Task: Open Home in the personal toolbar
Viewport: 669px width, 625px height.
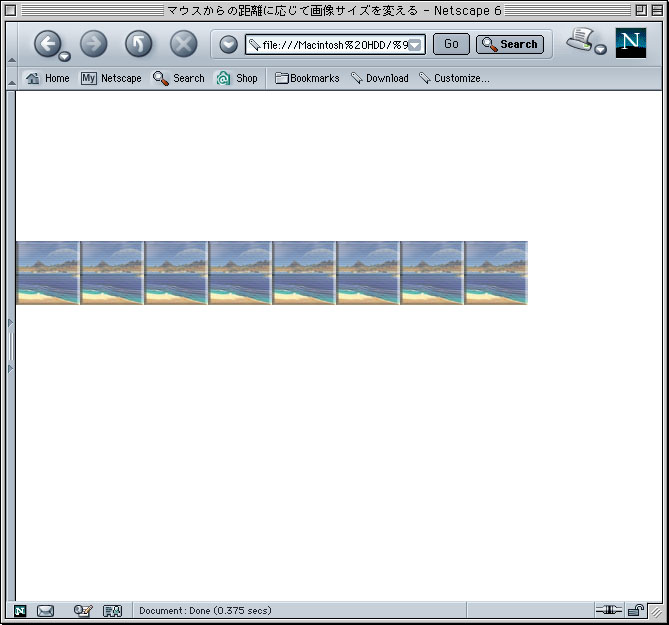Action: click(47, 78)
